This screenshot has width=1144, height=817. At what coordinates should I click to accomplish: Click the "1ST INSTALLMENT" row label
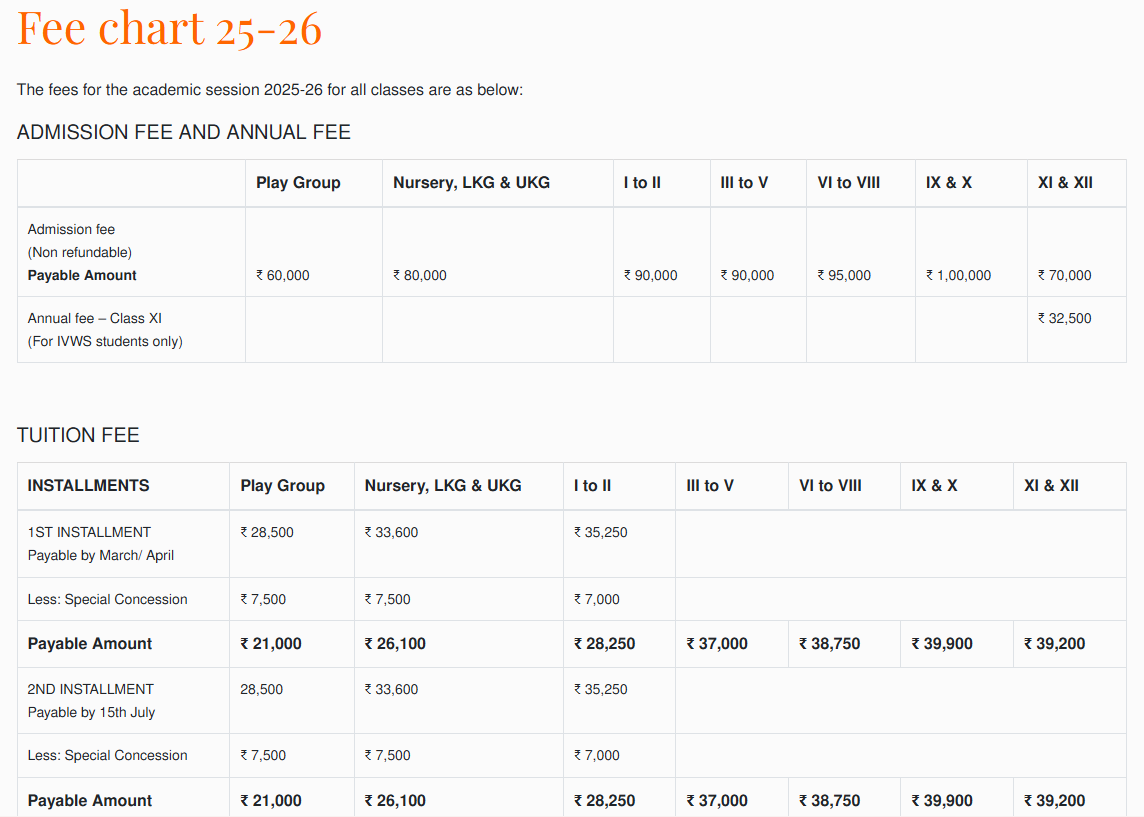pyautogui.click(x=89, y=532)
